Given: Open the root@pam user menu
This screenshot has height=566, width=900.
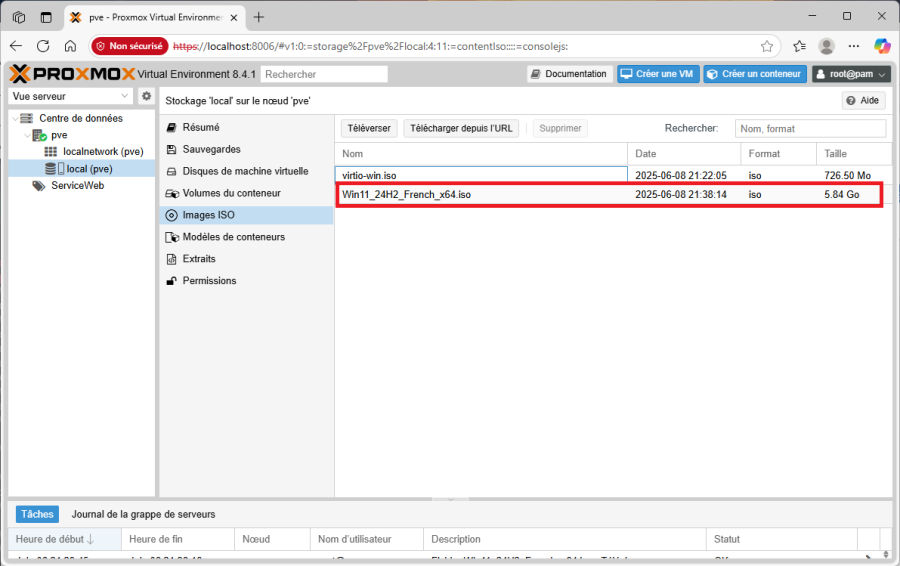Looking at the screenshot, I should [x=851, y=74].
